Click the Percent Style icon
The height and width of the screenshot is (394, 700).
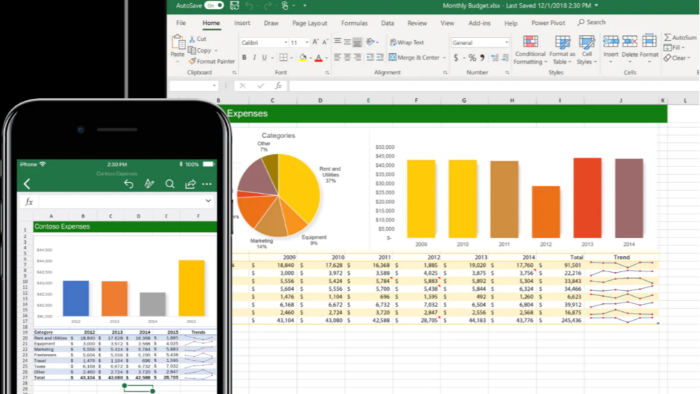[x=472, y=58]
